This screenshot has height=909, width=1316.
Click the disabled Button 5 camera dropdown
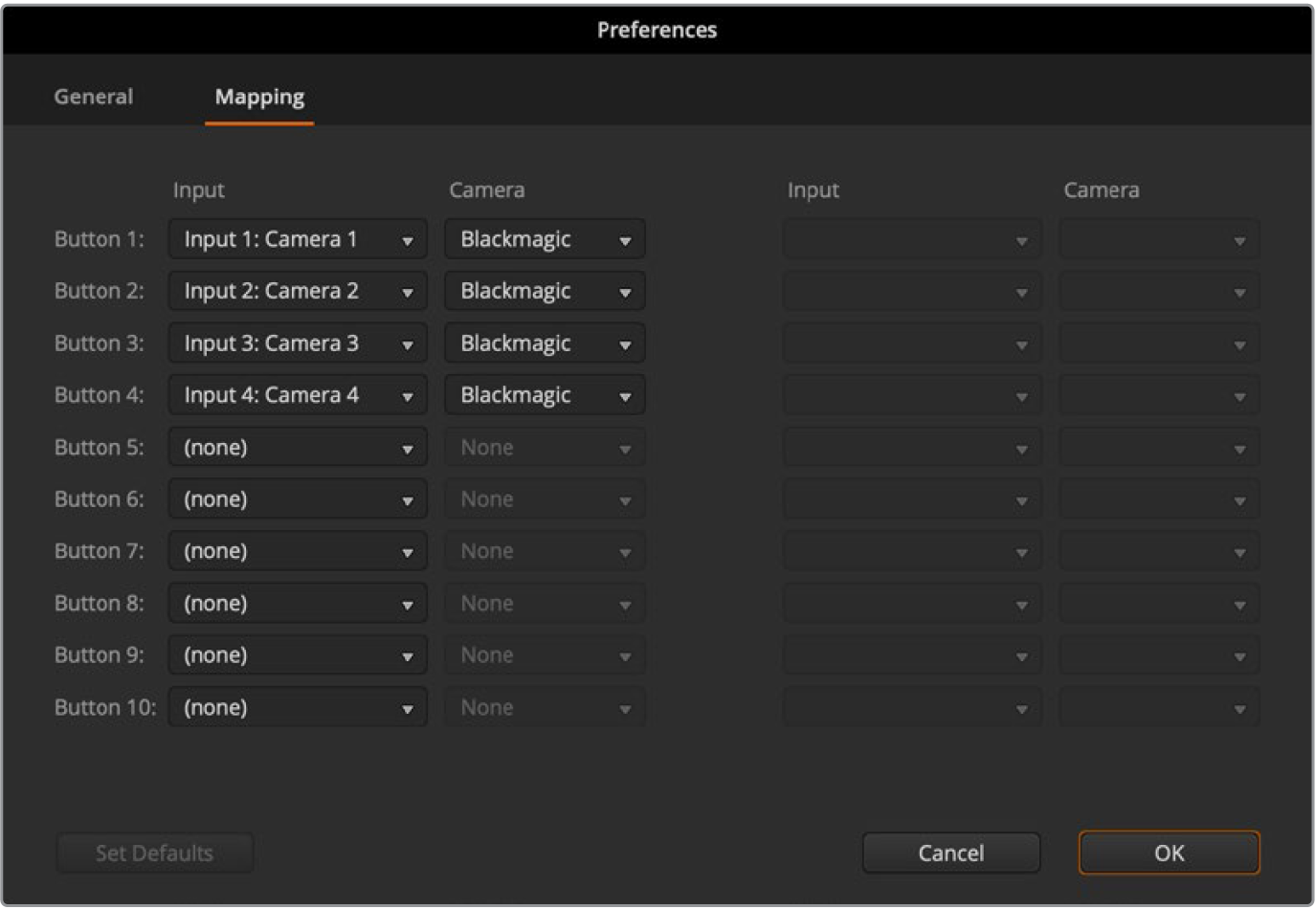tap(545, 448)
